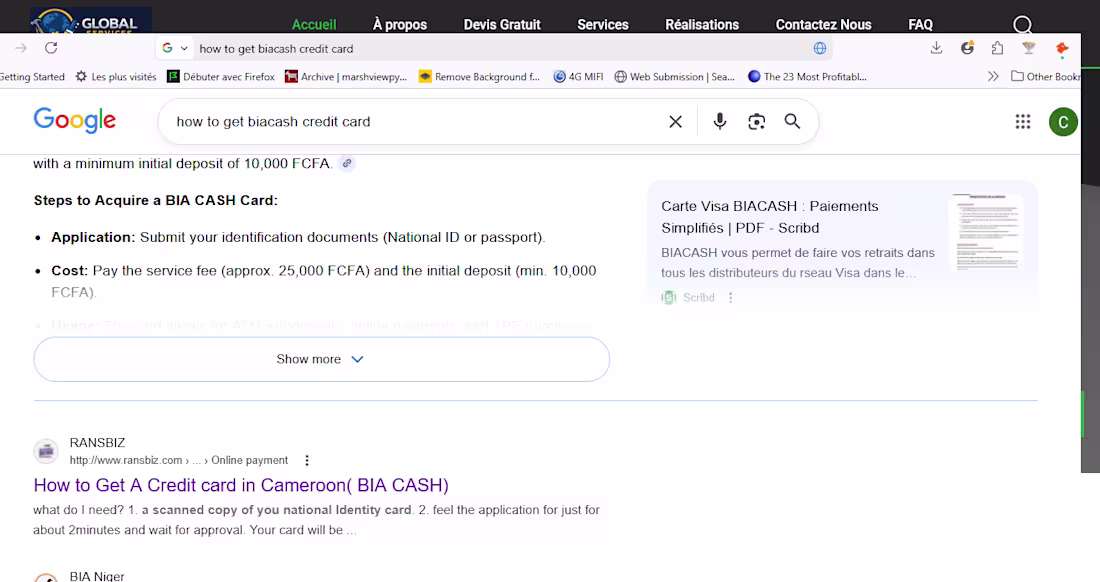This screenshot has width=1100, height=582.
Task: Open the Services menu item
Action: pos(603,25)
